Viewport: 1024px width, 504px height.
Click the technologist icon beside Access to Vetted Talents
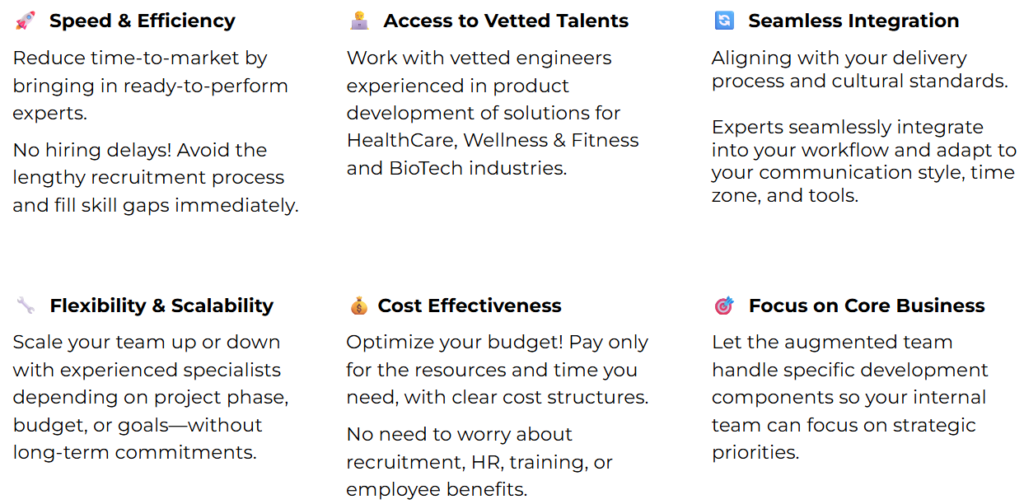click(359, 21)
